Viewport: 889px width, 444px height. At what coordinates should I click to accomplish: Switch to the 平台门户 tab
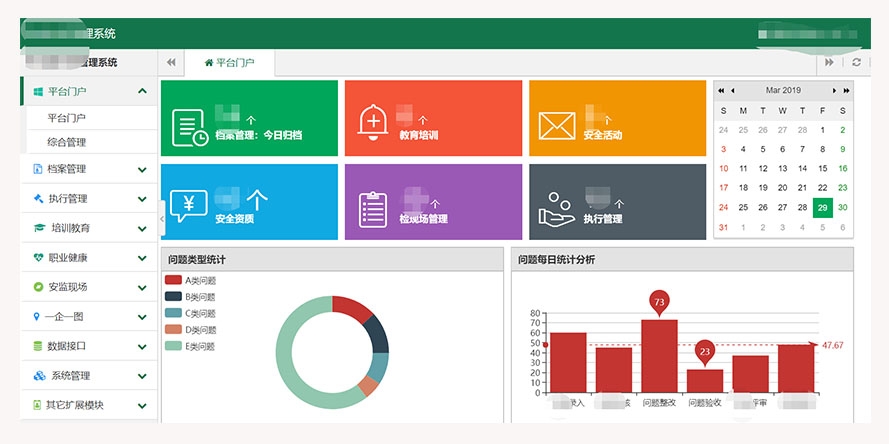point(229,62)
